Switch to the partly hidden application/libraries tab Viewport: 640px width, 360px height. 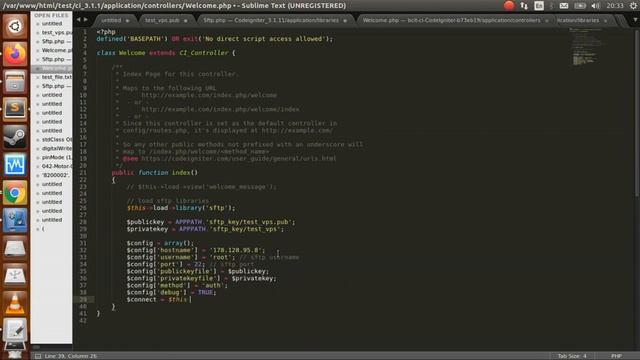(x=583, y=20)
